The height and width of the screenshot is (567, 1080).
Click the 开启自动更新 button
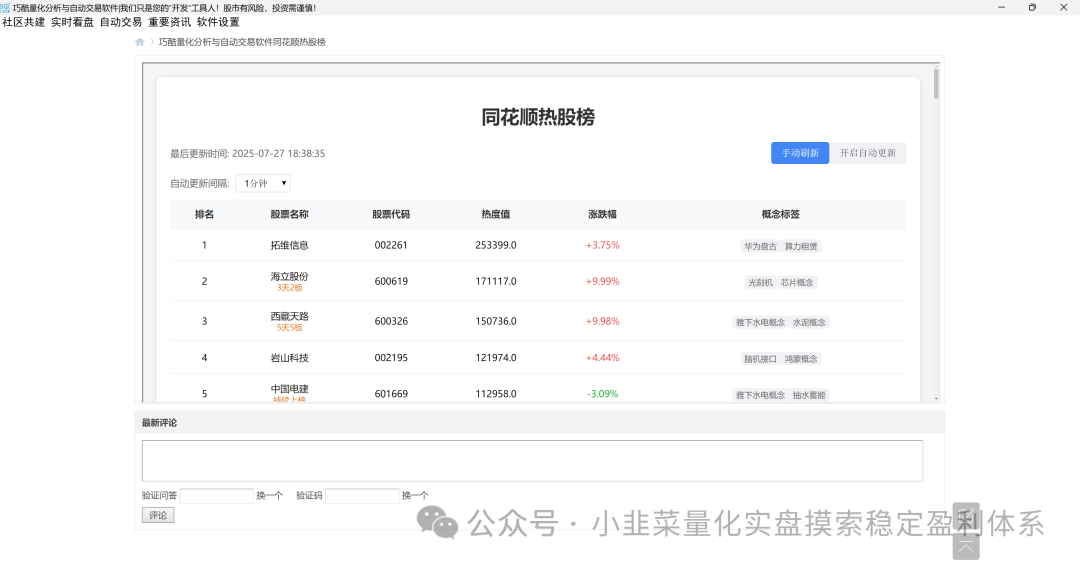click(x=868, y=153)
